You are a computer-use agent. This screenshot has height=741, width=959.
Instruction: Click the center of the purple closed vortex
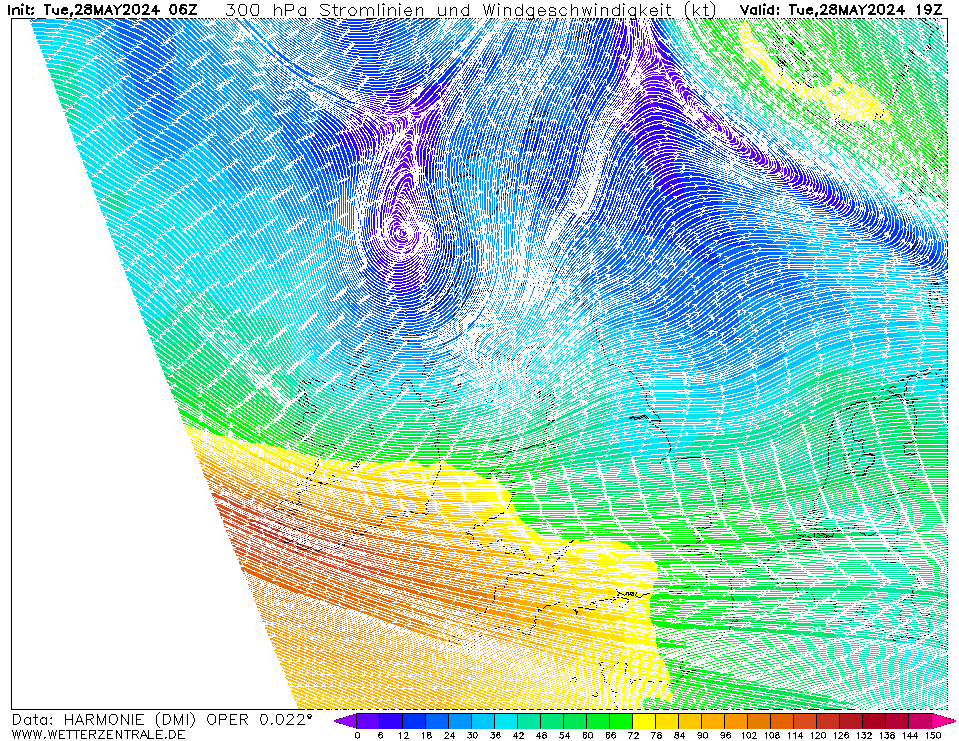click(x=402, y=233)
